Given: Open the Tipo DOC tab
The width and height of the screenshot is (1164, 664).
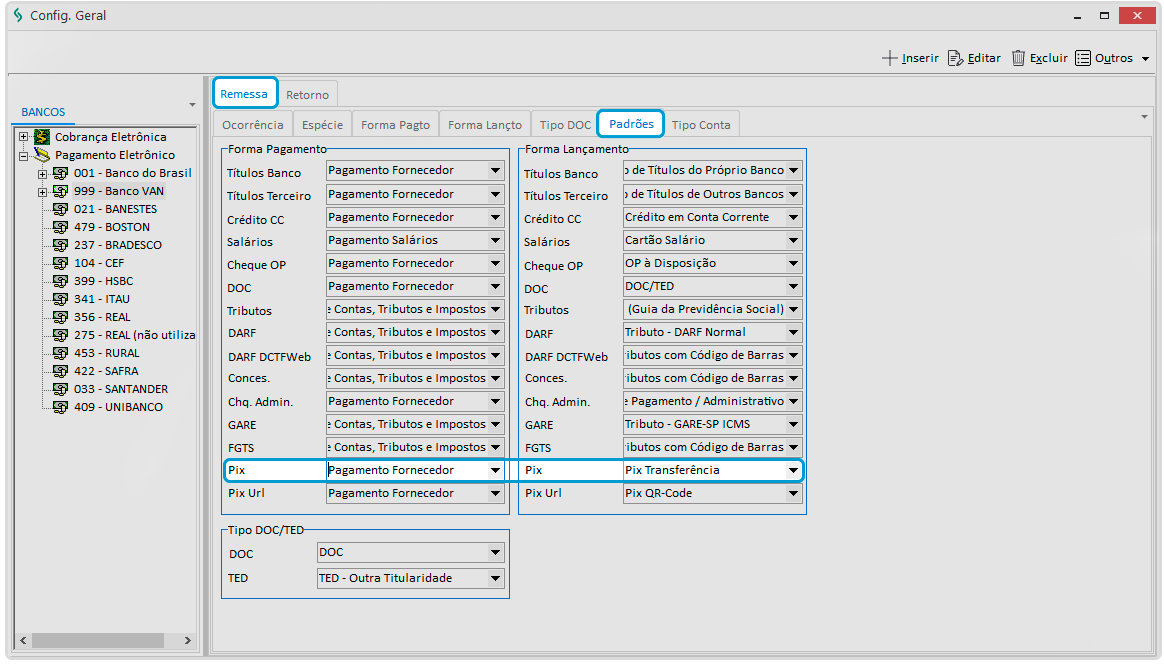Looking at the screenshot, I should [x=565, y=125].
